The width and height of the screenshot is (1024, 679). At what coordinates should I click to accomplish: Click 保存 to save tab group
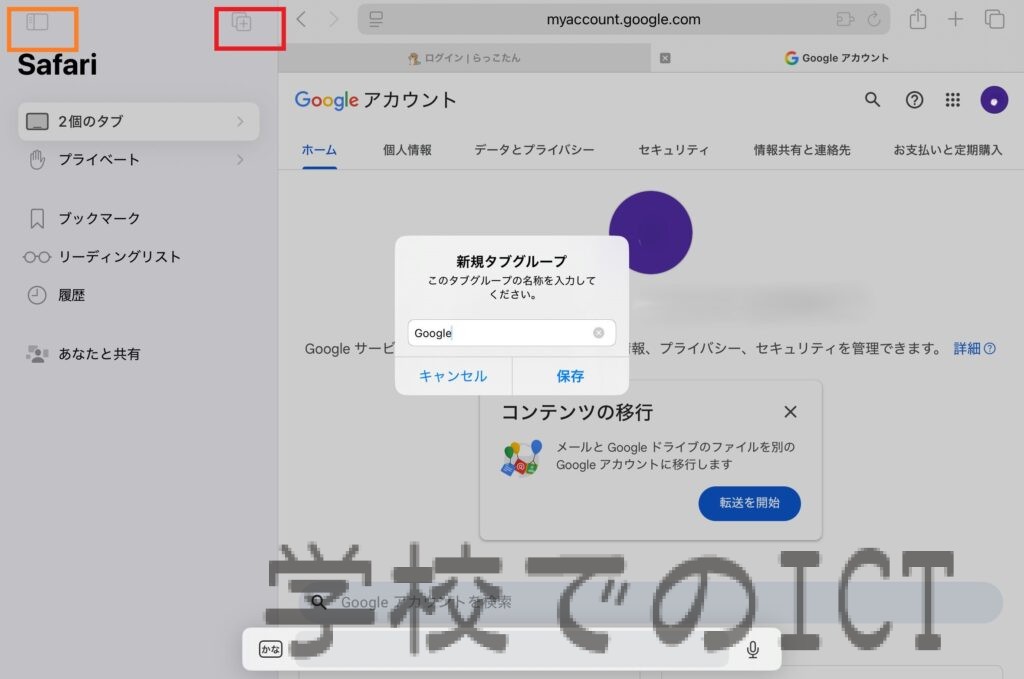click(x=570, y=376)
